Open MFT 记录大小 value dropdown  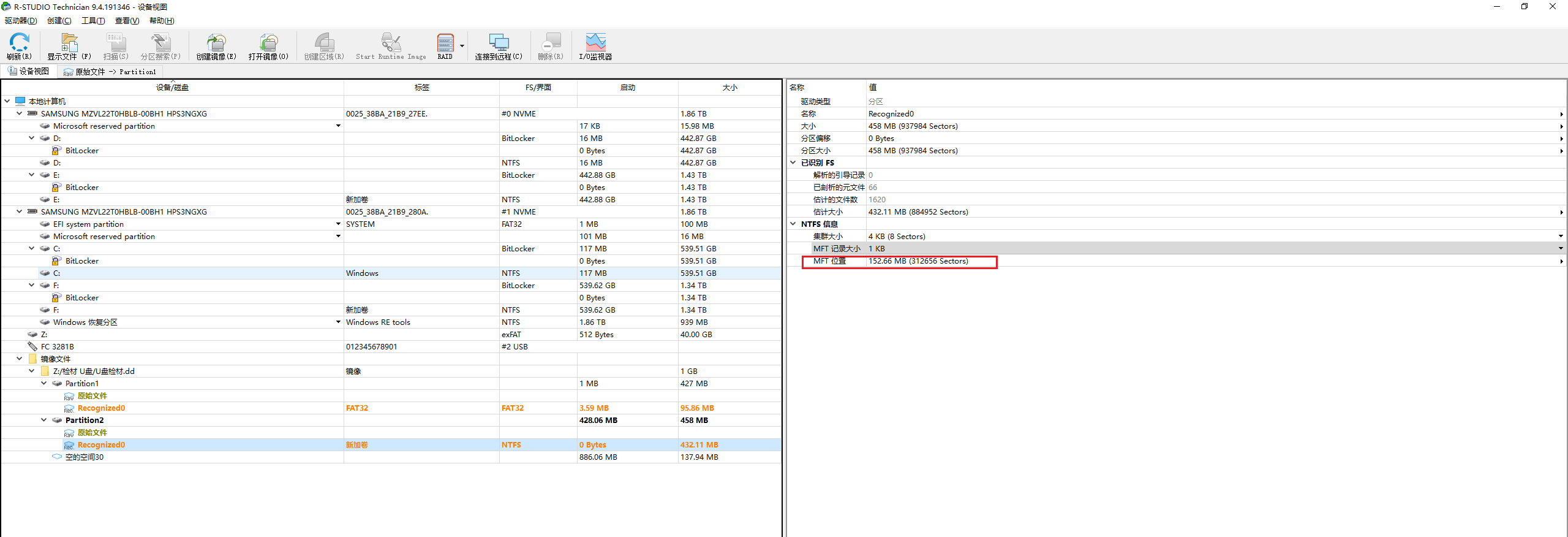(1561, 248)
